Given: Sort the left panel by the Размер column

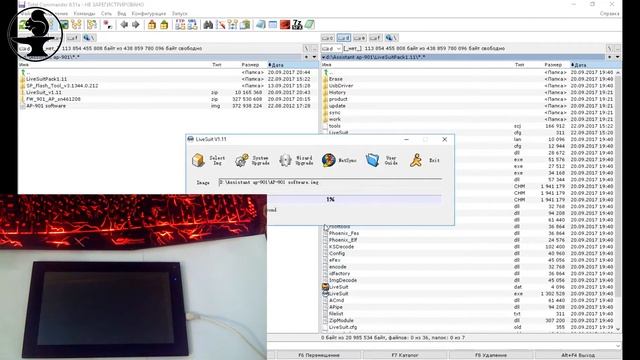Looking at the screenshot, I should pyautogui.click(x=249, y=64).
